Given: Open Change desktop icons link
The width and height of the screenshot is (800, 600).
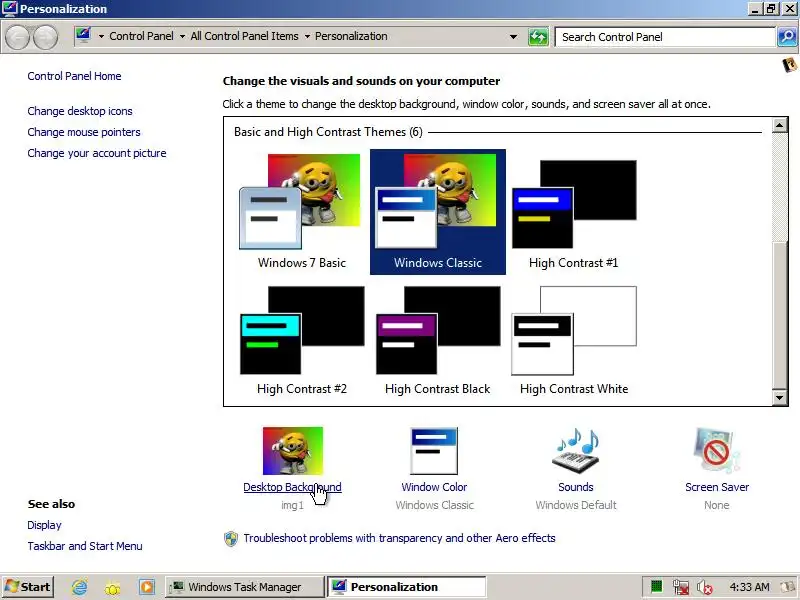Looking at the screenshot, I should 80,111.
